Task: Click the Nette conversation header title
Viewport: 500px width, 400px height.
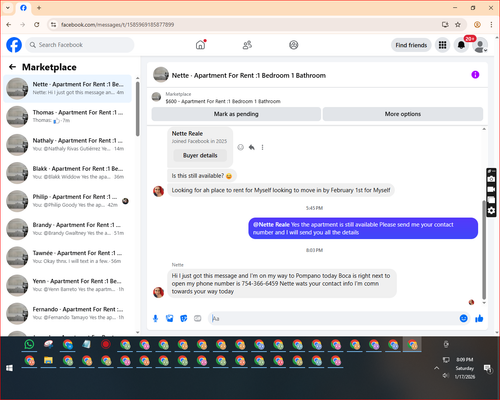Action: [249, 75]
